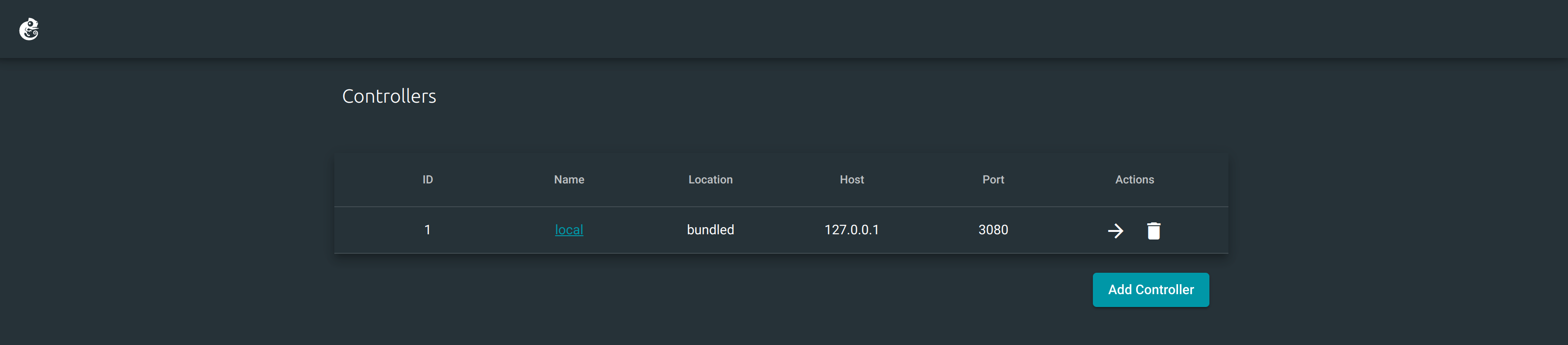Viewport: 1568px width, 345px height.
Task: Click the Name column header
Action: [569, 180]
